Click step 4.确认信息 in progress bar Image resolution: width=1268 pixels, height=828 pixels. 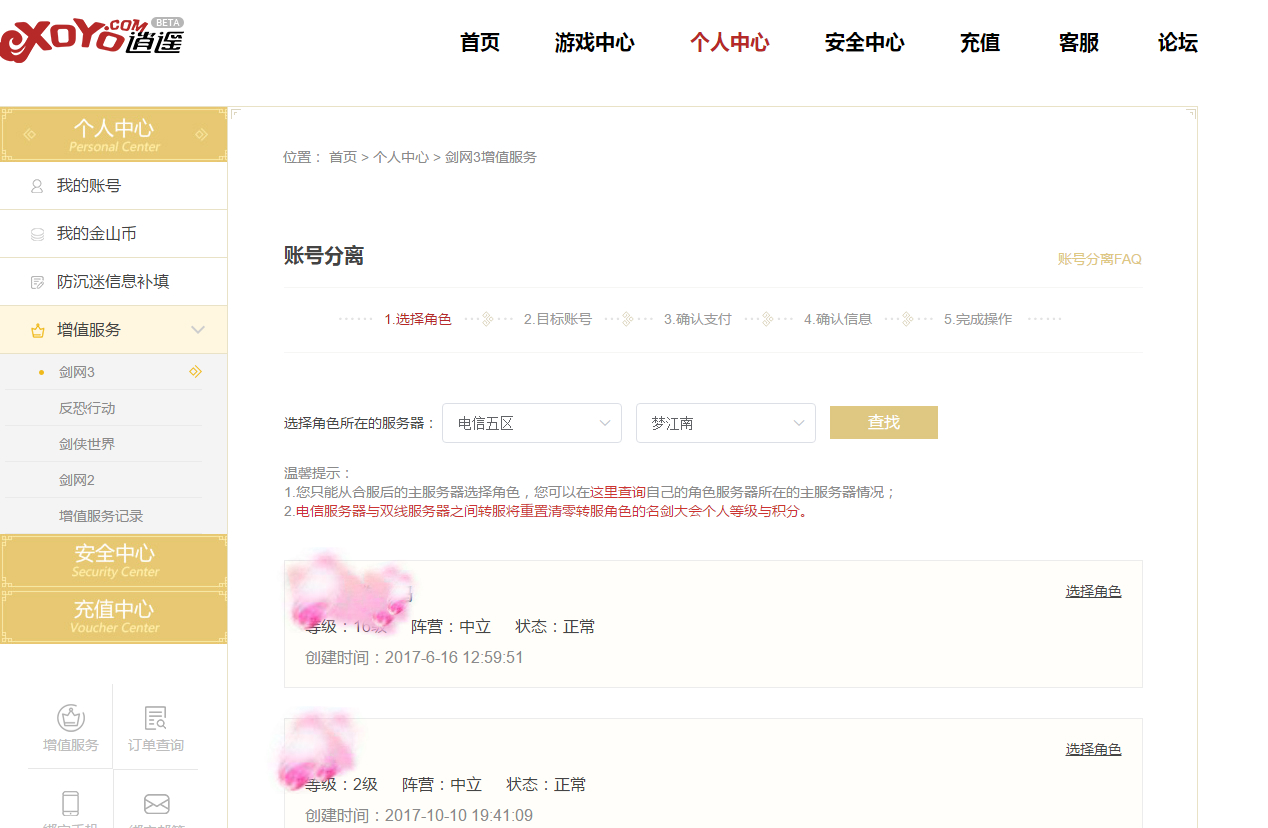[838, 319]
